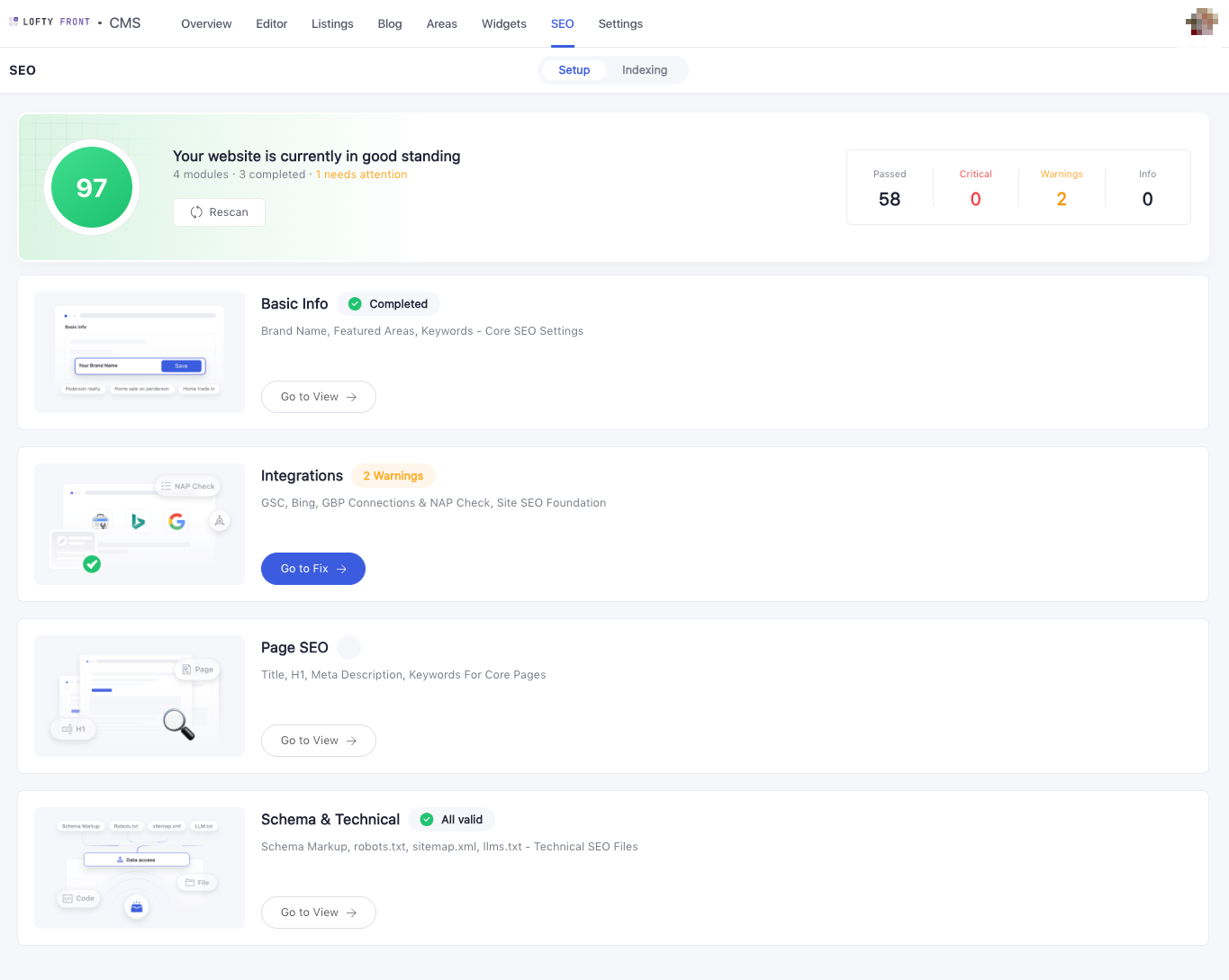
Task: Click the Info 0 stat
Action: coord(1147,187)
